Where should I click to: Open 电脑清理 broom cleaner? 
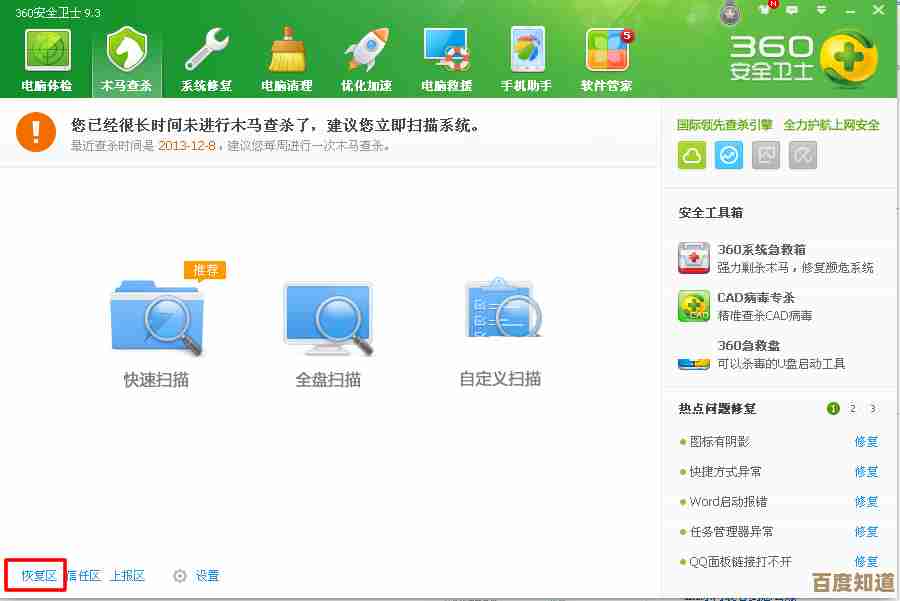tap(287, 60)
